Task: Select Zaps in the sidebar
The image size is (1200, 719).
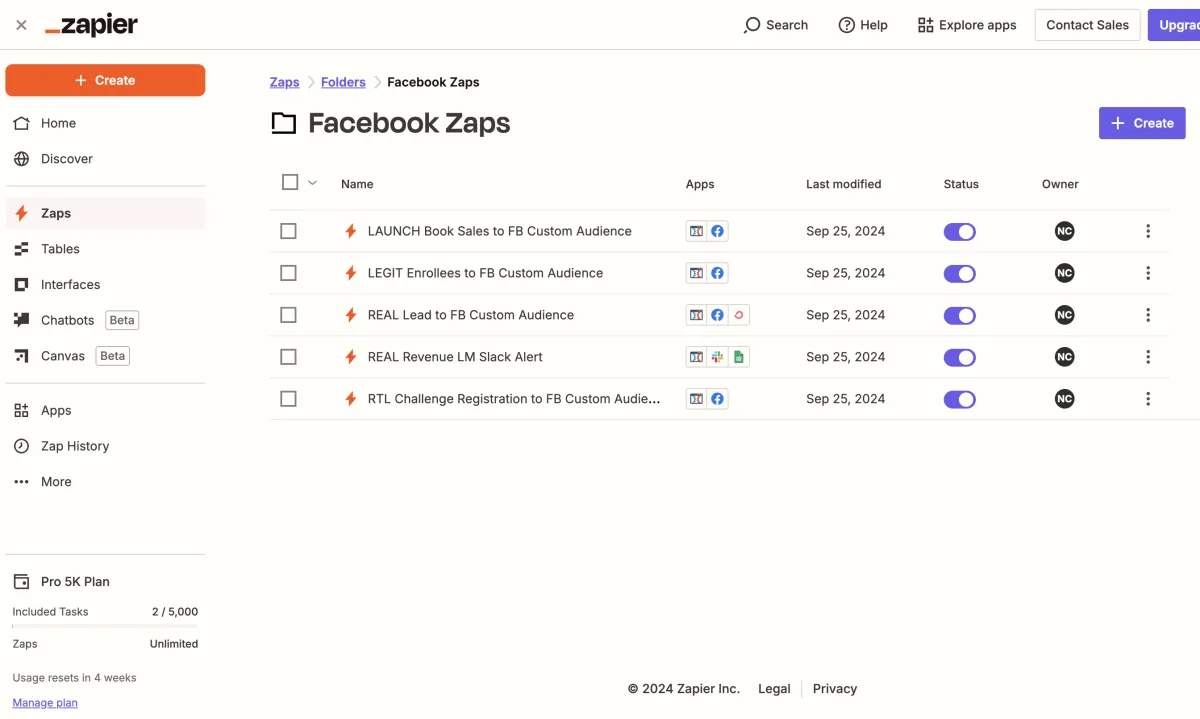Action: click(105, 213)
